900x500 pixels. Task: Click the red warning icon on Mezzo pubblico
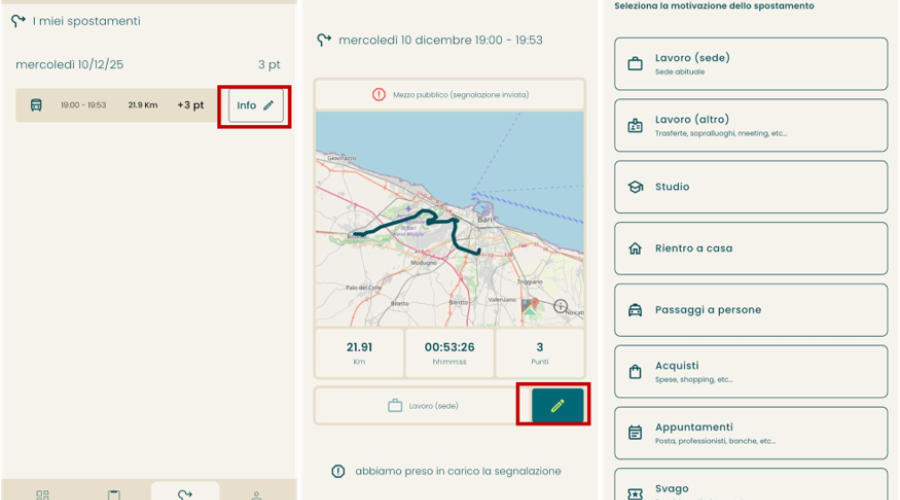[x=379, y=95]
